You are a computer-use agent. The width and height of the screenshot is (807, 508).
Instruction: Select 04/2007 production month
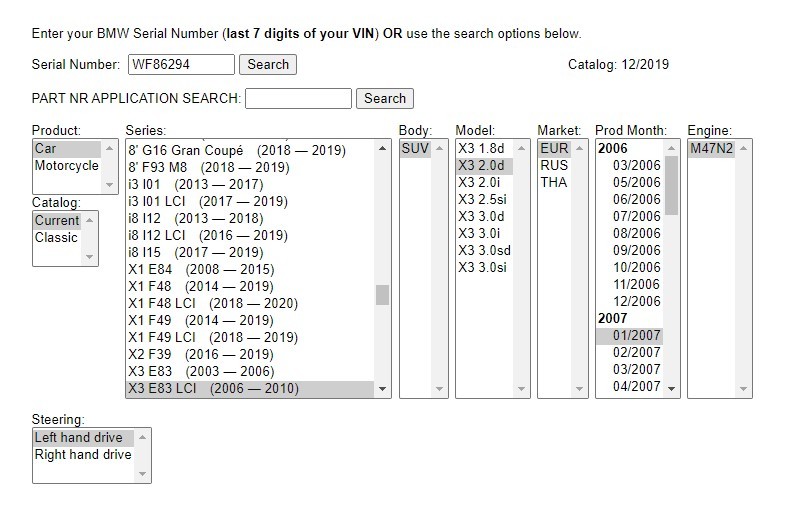coord(629,387)
